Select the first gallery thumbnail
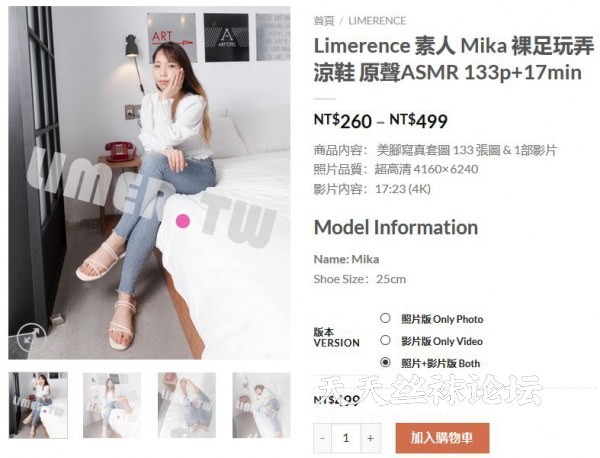The width and height of the screenshot is (600, 458). click(x=38, y=405)
